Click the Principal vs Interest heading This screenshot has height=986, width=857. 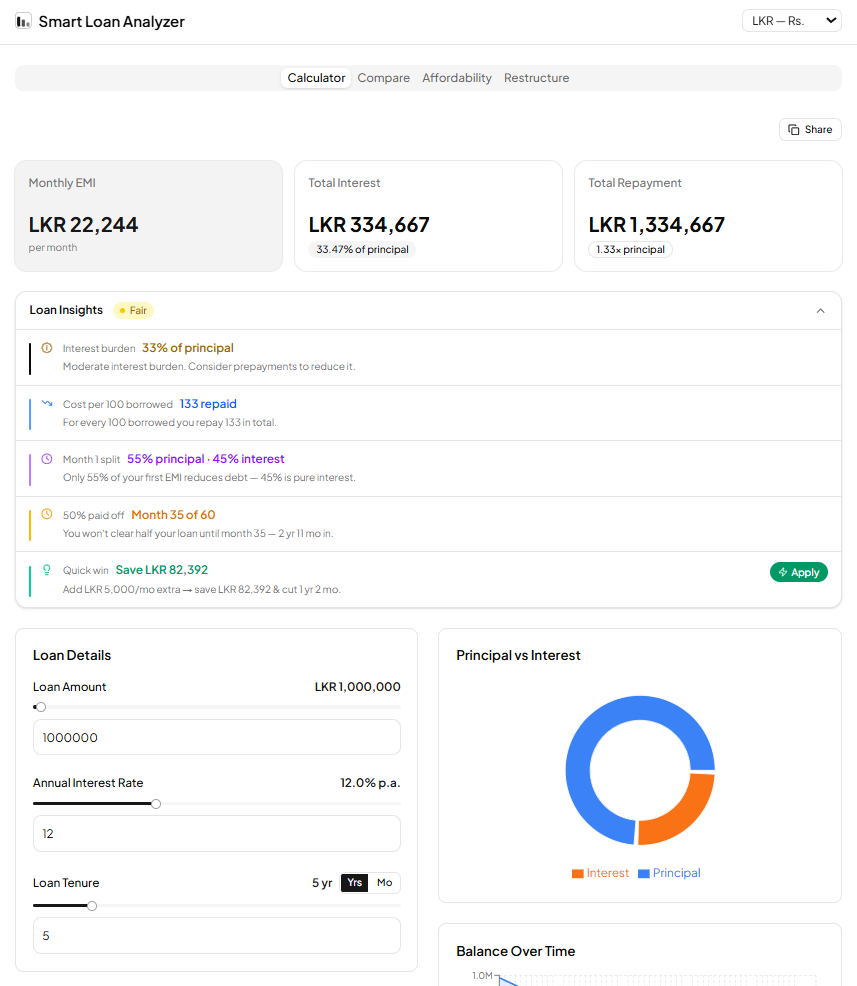point(518,655)
